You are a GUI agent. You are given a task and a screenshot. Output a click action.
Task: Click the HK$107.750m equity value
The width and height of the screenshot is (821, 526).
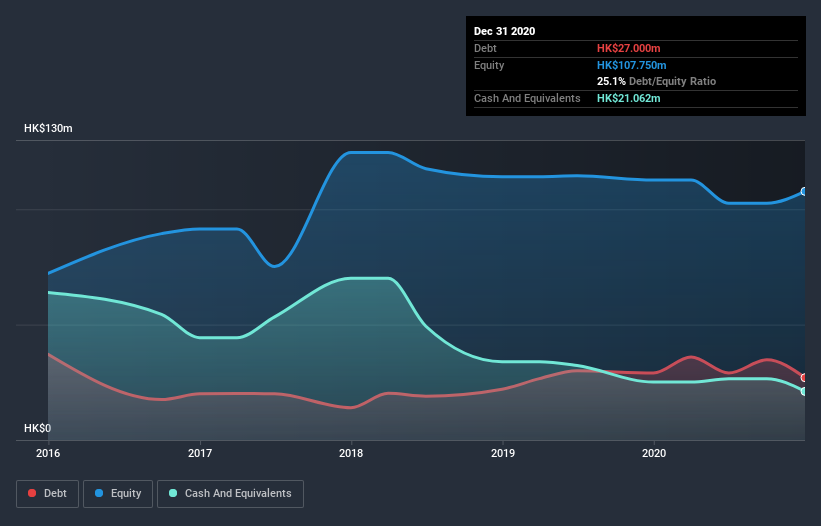[631, 65]
